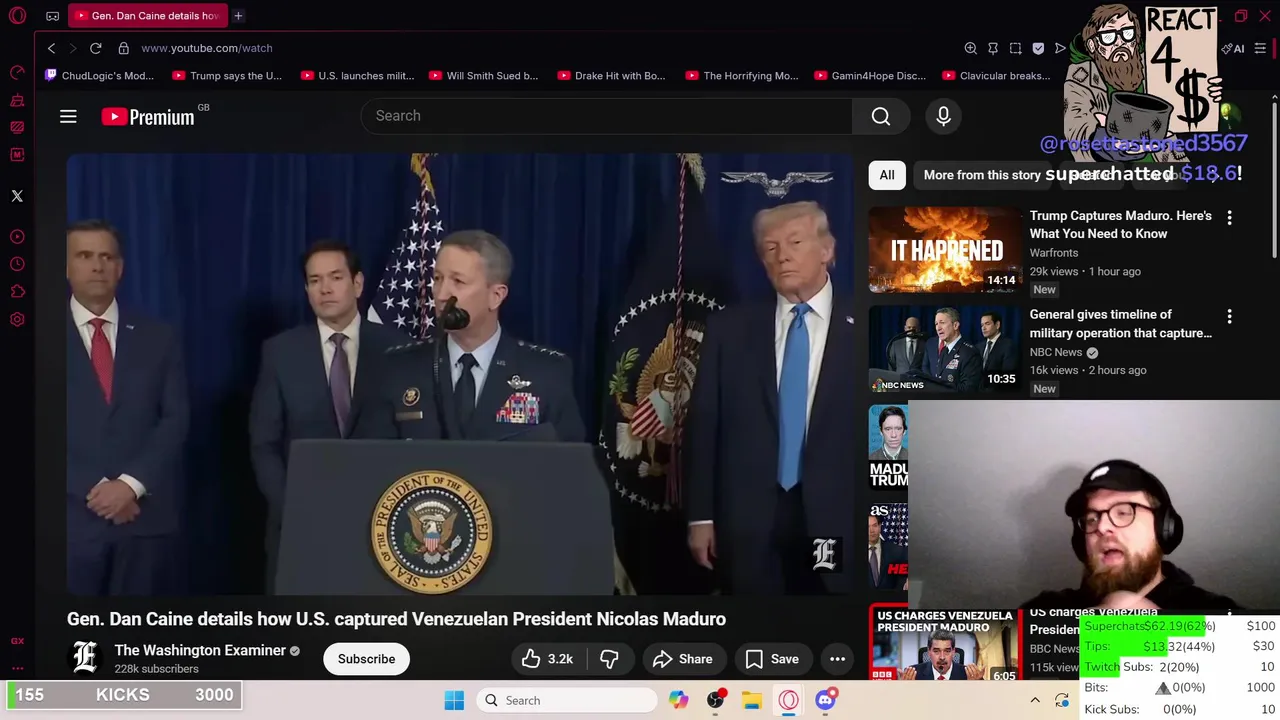
Task: Open the X (Twitter) sidebar panel
Action: [x=17, y=196]
